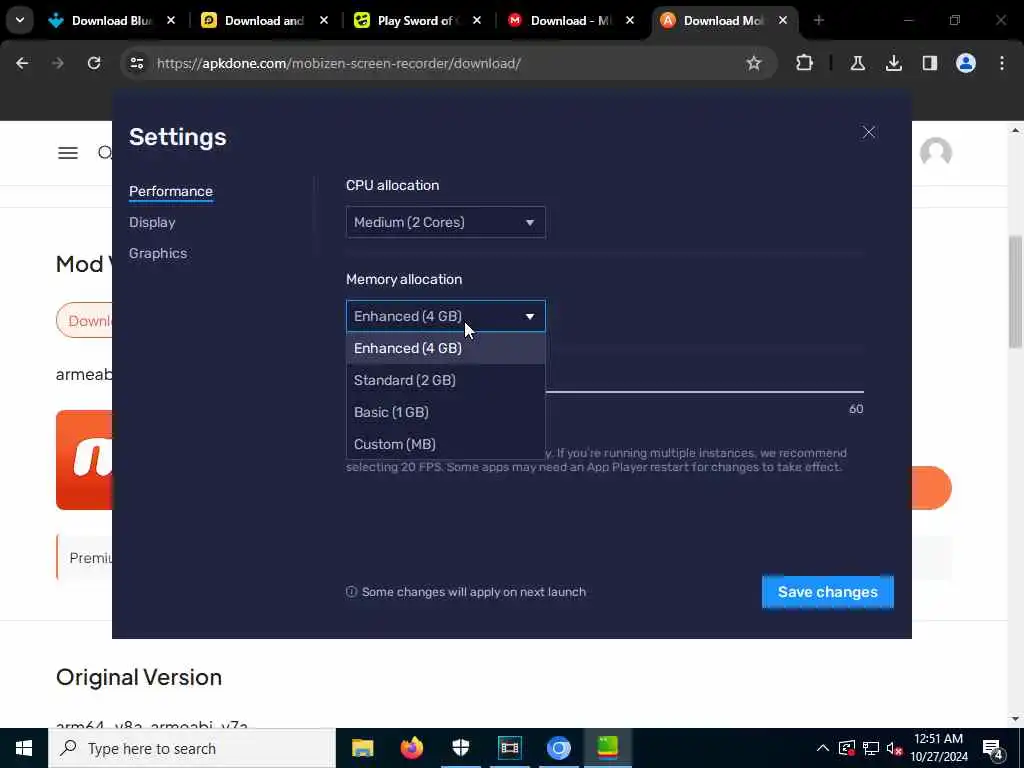The height and width of the screenshot is (768, 1024).
Task: Click the frame rate slider track
Action: (x=704, y=392)
